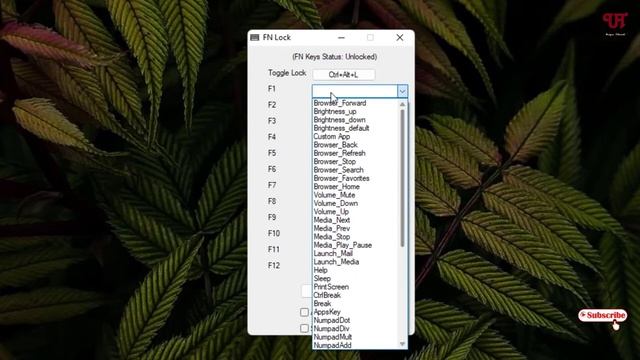
Task: Click the Toggle Lock hotkey field Ctrl+Alt+L
Action: pyautogui.click(x=344, y=75)
